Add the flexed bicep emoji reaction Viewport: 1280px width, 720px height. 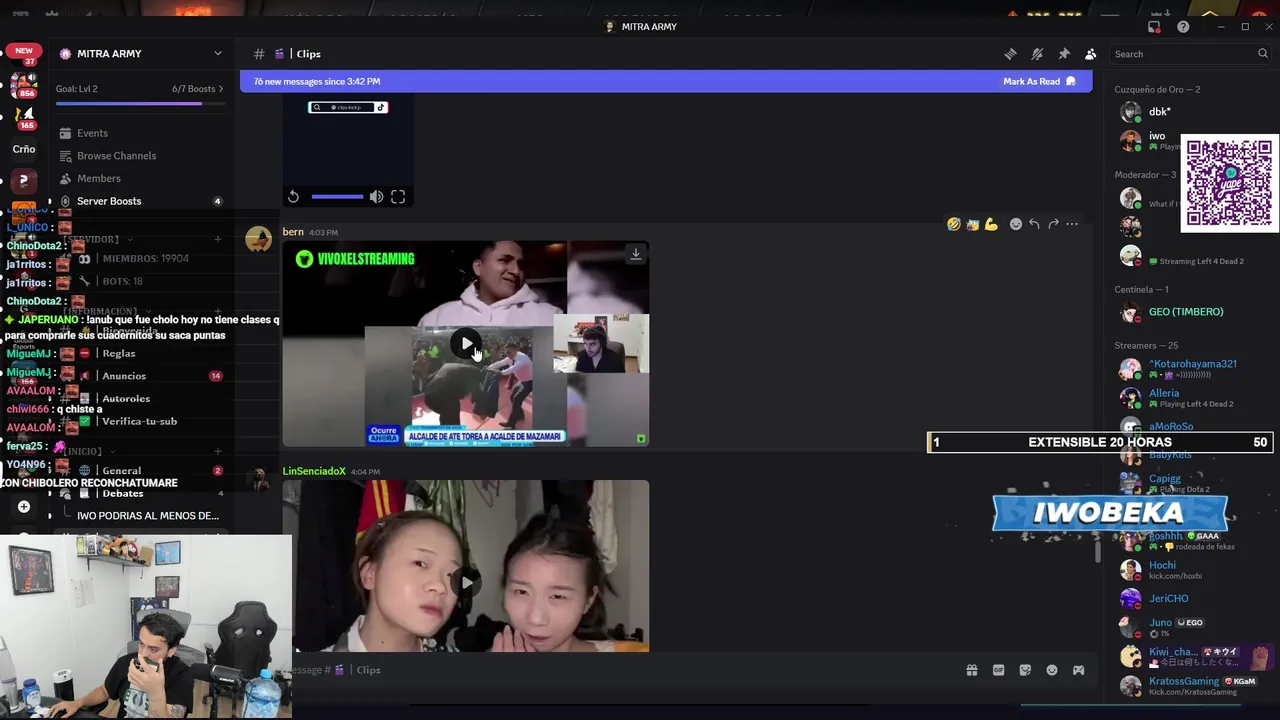[991, 224]
